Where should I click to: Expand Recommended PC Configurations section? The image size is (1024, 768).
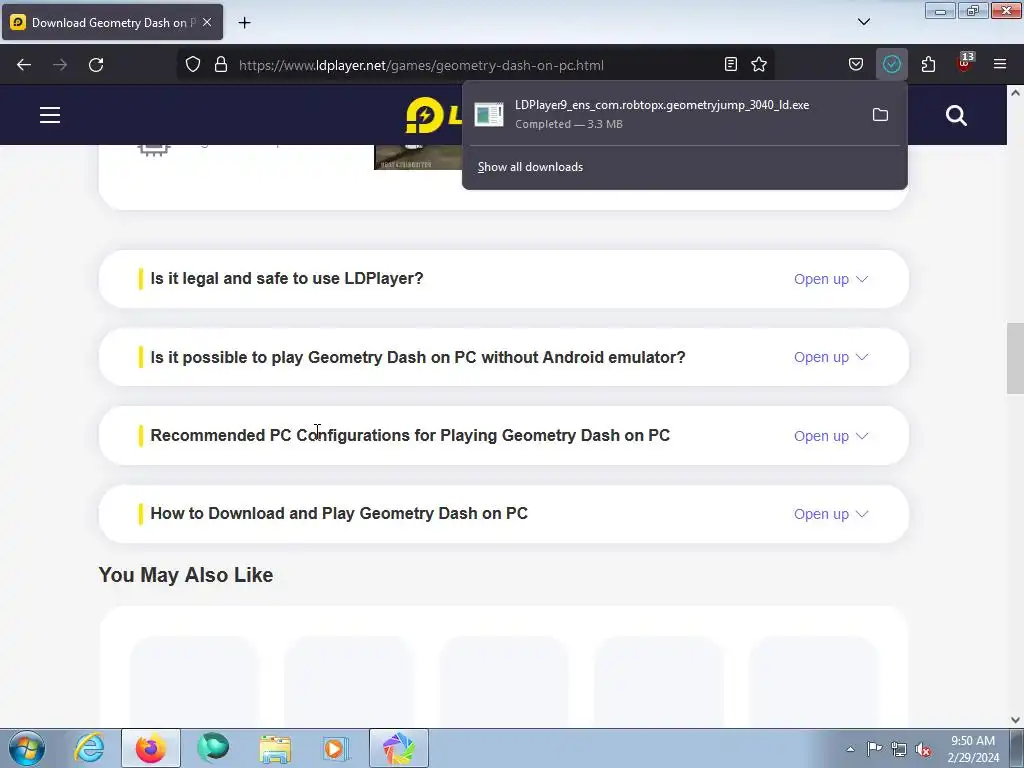tap(831, 436)
